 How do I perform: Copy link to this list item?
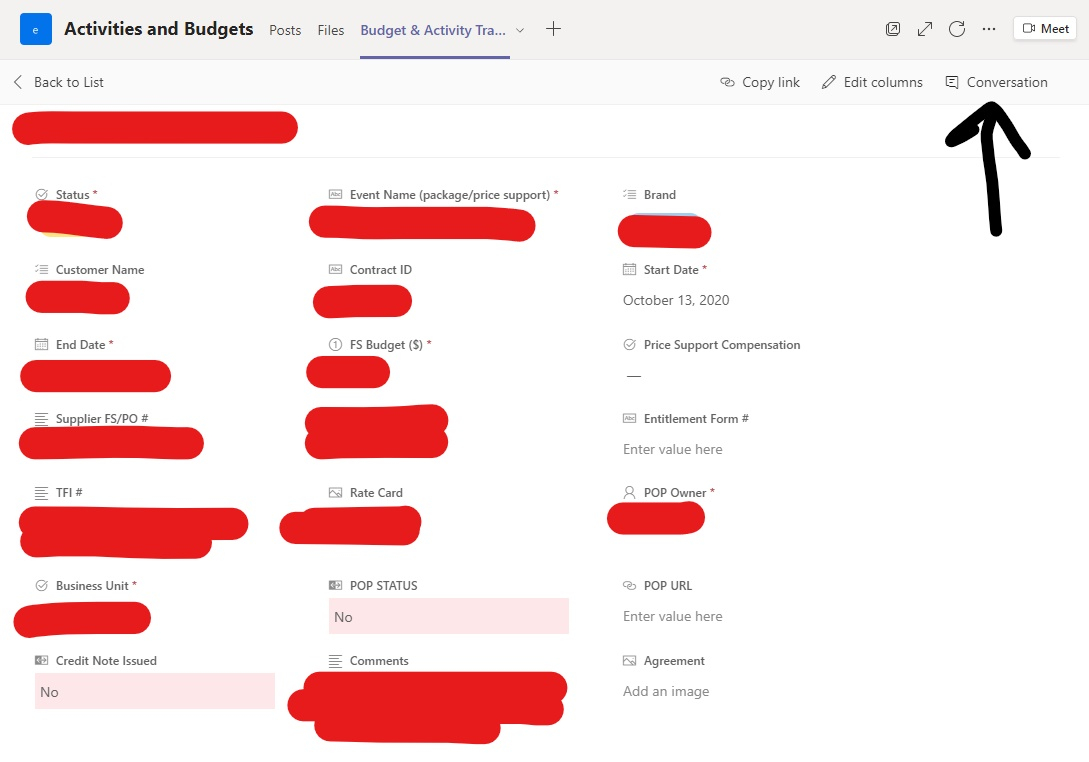pos(760,82)
